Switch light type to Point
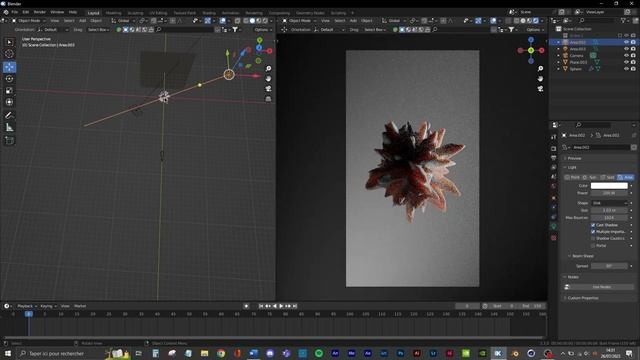This screenshot has width=640, height=360. (x=573, y=178)
